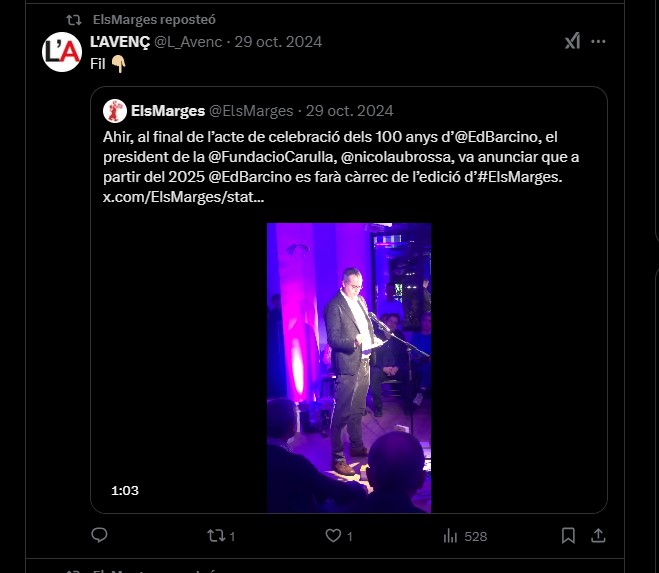The width and height of the screenshot is (659, 573).
Task: Open quoted post's 29 oct. 2024 date
Action: tap(349, 110)
